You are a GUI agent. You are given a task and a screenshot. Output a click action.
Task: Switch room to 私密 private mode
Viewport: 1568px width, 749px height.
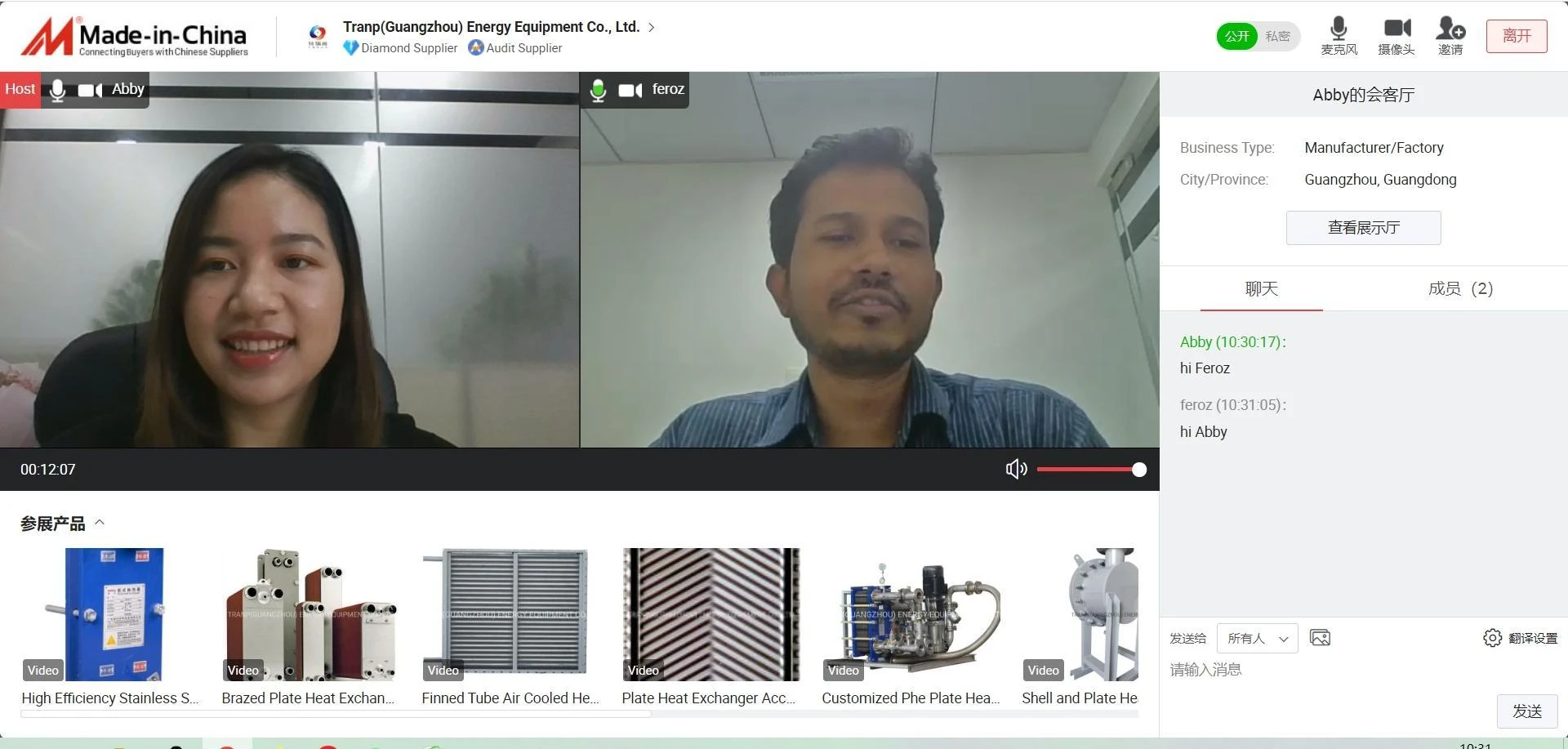(1278, 36)
